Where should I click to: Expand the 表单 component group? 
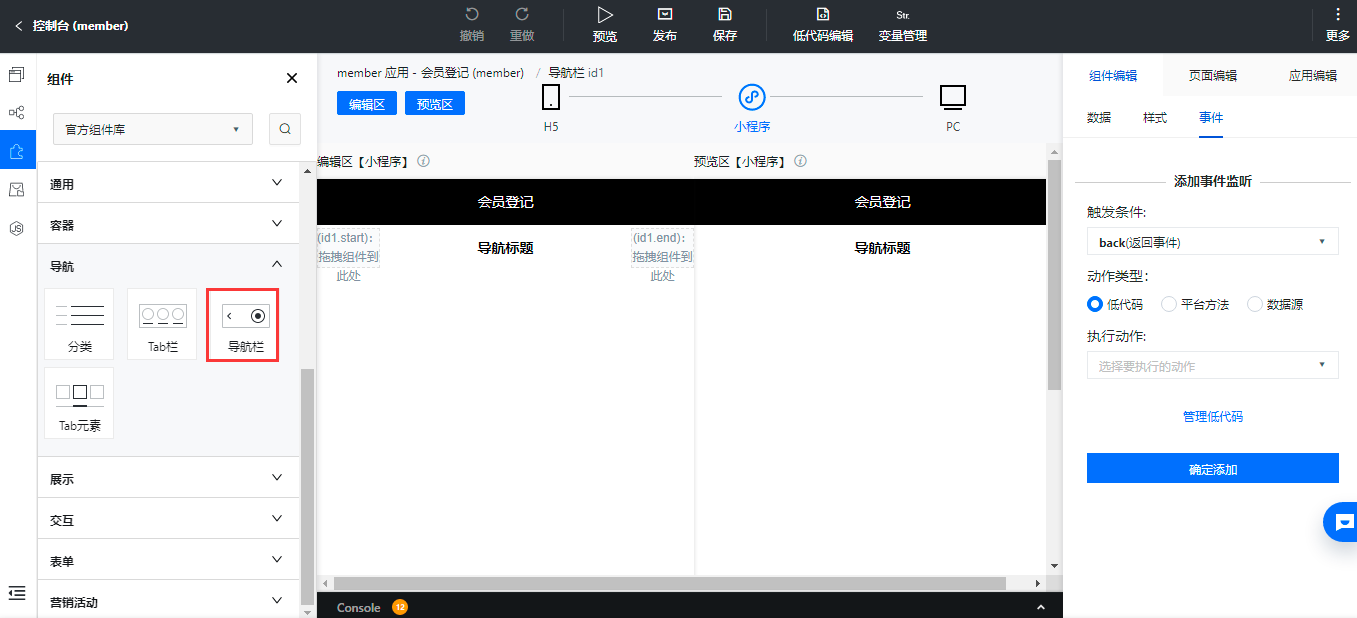coord(168,560)
